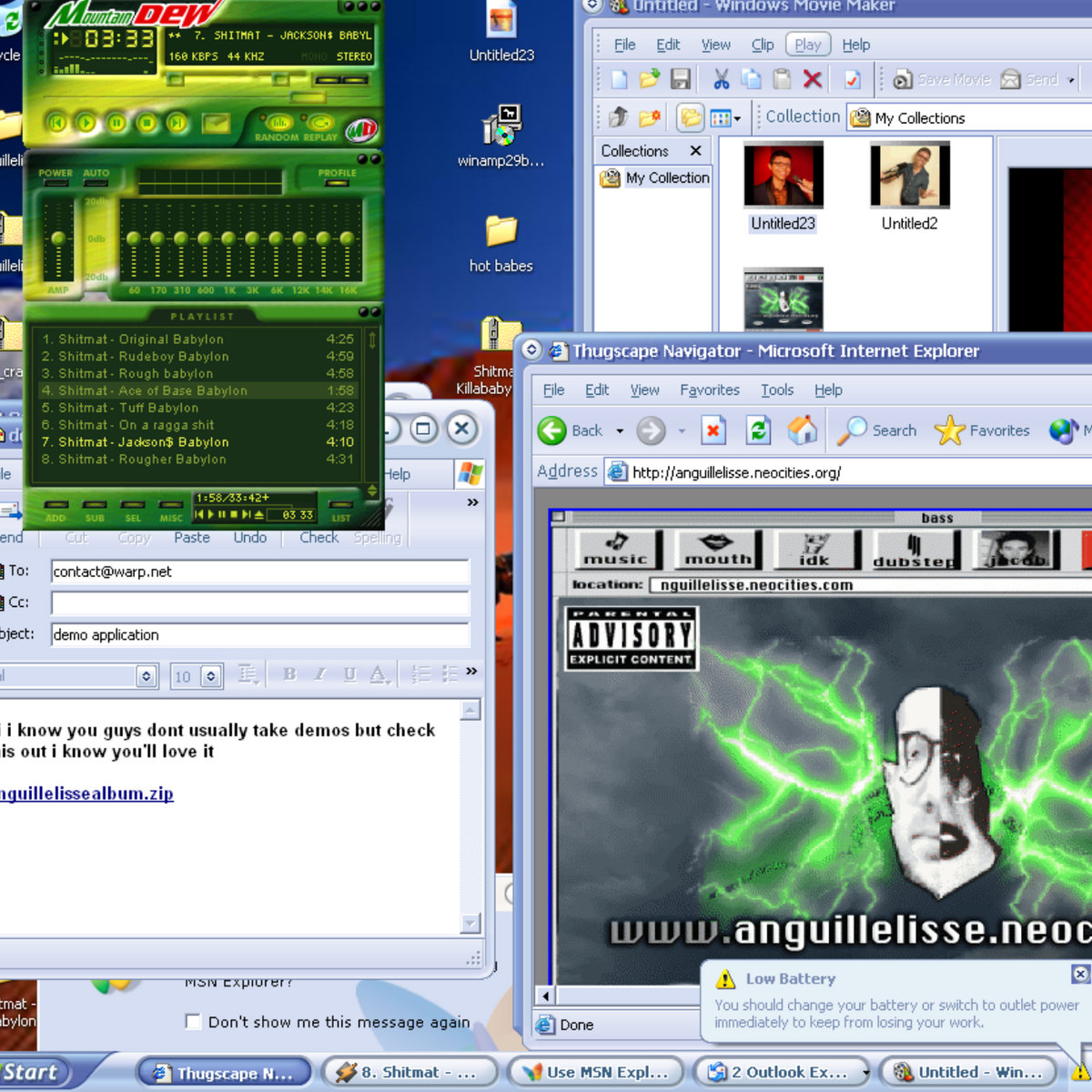Click the 'mouth' button on the web page
Viewport: 1092px width, 1092px height.
click(x=718, y=550)
